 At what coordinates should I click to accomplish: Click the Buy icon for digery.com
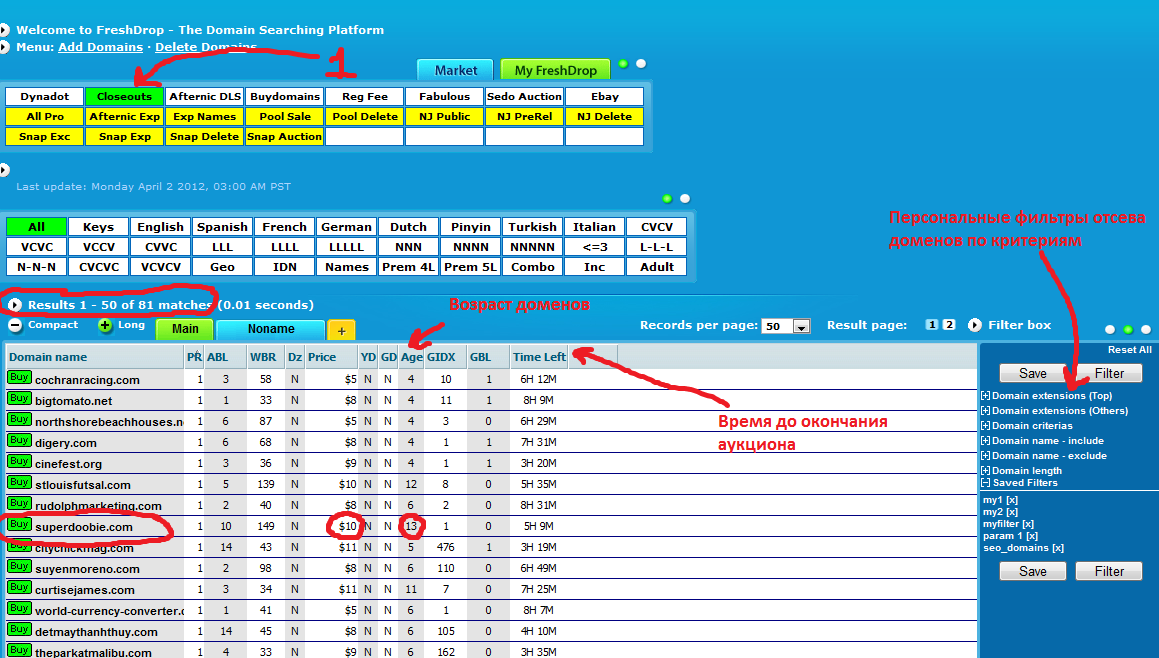tap(19, 441)
